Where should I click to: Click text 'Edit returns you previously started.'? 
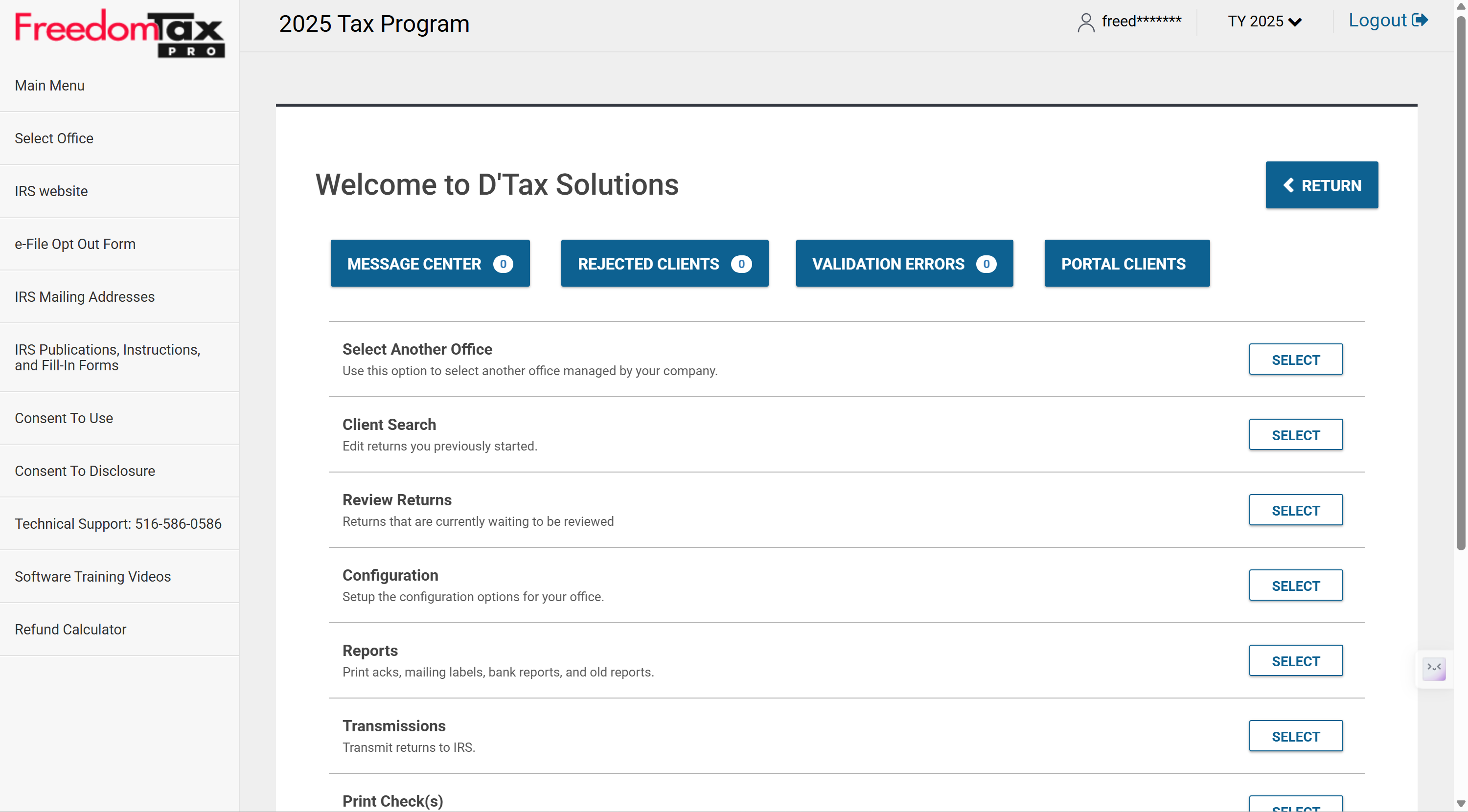(x=439, y=446)
